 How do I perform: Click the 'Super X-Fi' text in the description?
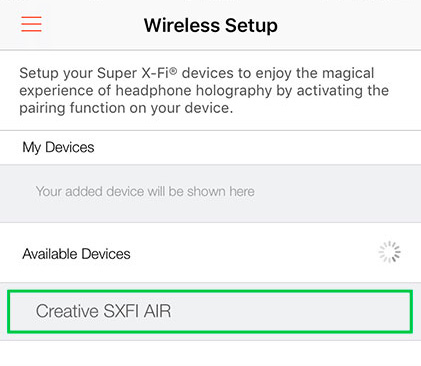point(133,73)
